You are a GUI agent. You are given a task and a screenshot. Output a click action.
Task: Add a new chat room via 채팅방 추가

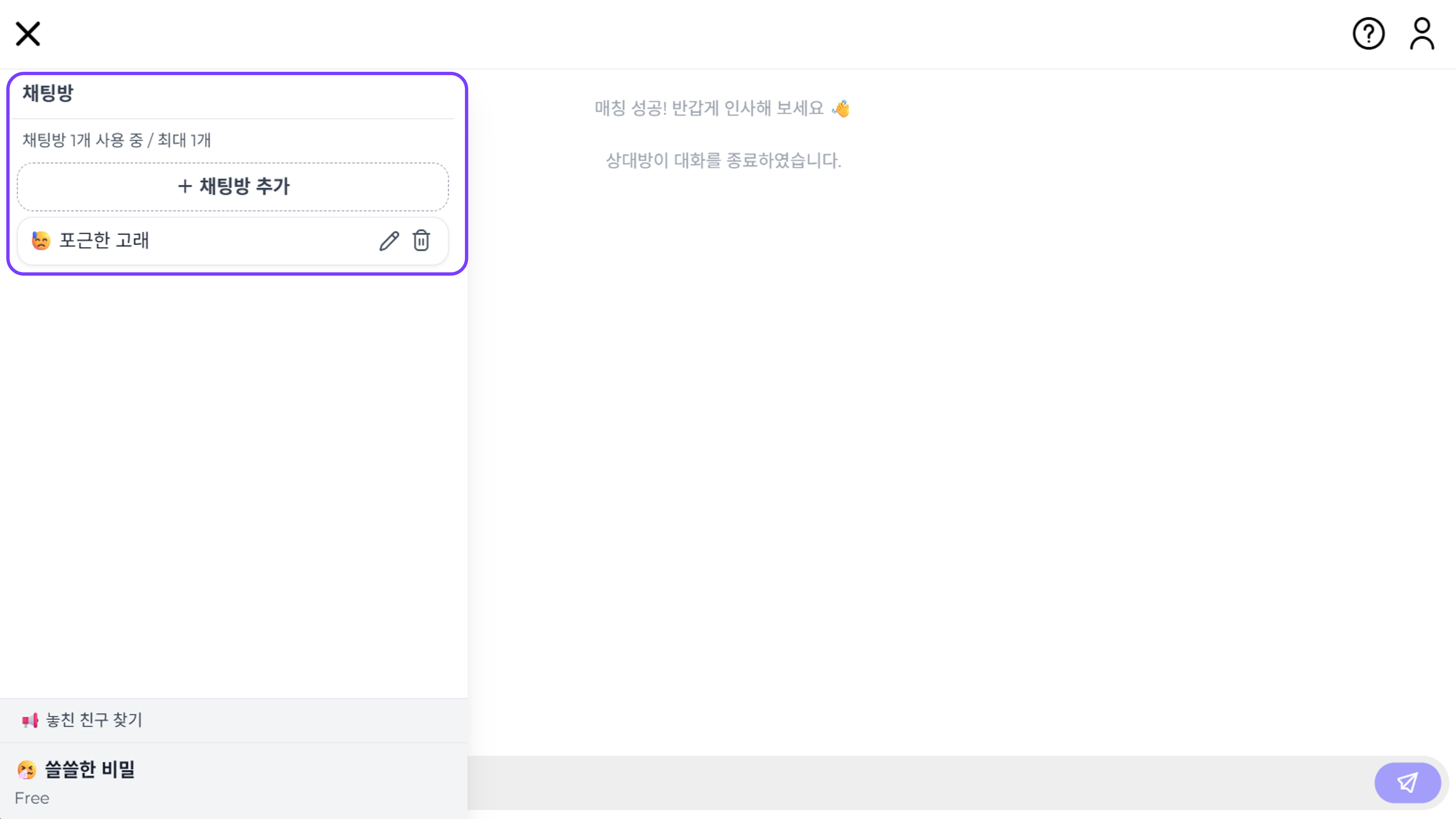click(x=232, y=187)
